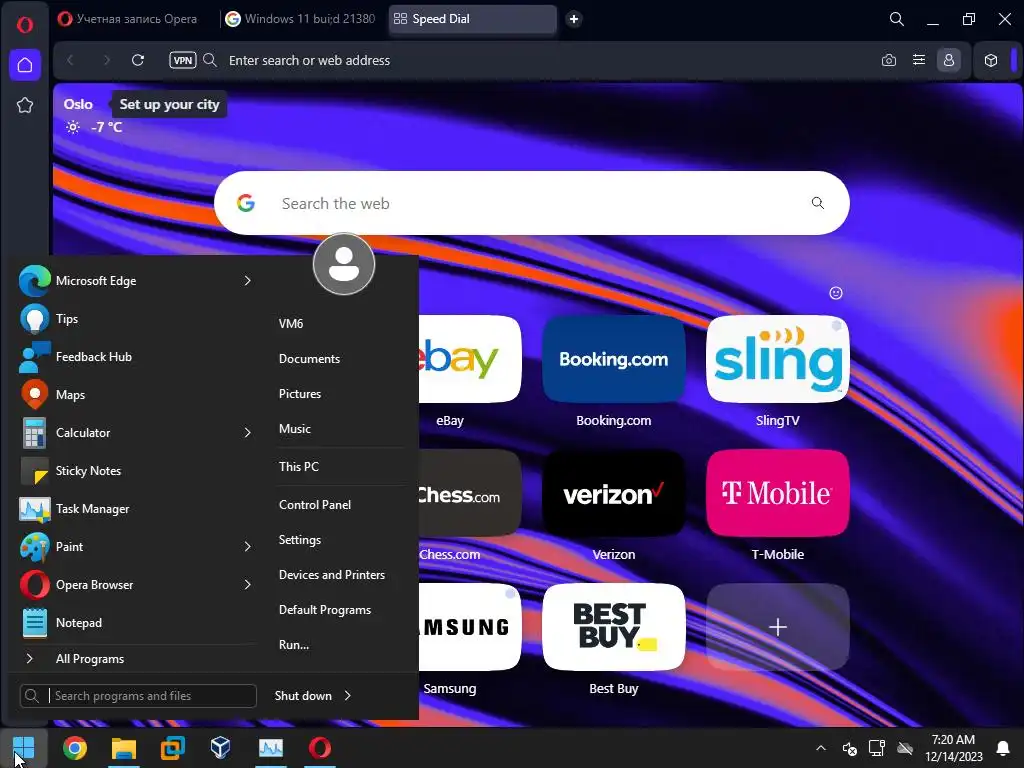Image resolution: width=1024 pixels, height=768 pixels.
Task: Click Run... in Start menu
Action: 294,645
